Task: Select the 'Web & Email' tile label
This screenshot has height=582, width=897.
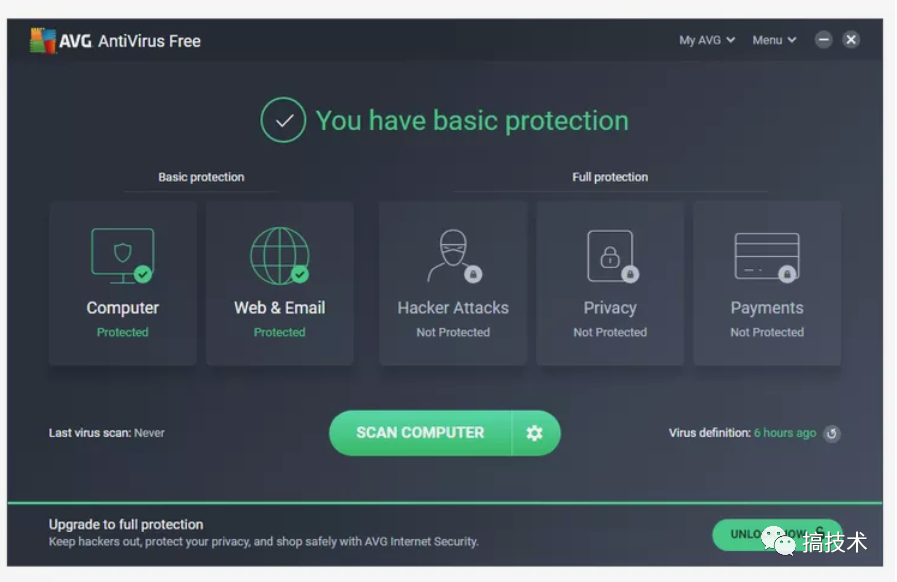Action: coord(280,308)
